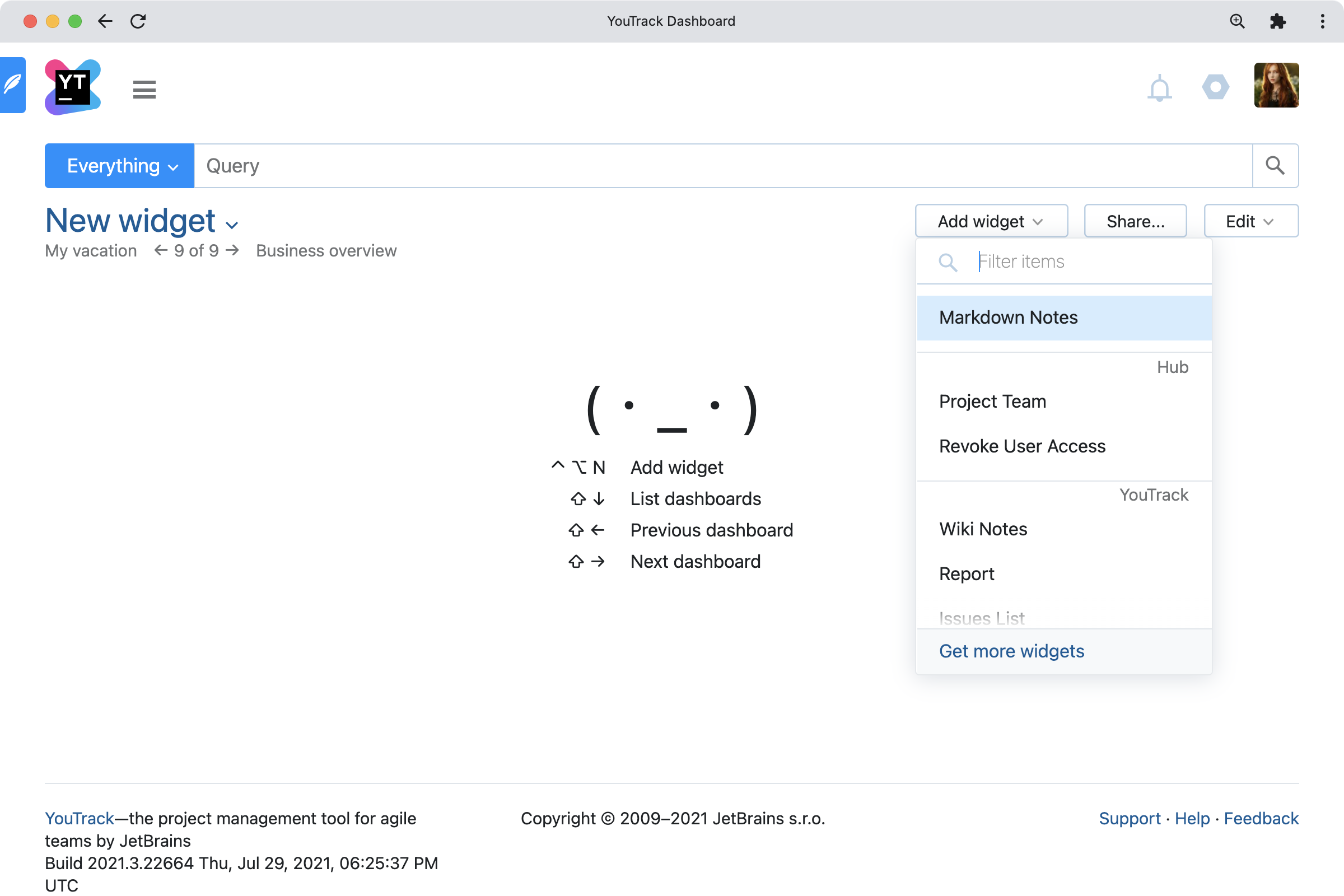Click the List dashboards hint text

coord(696,499)
